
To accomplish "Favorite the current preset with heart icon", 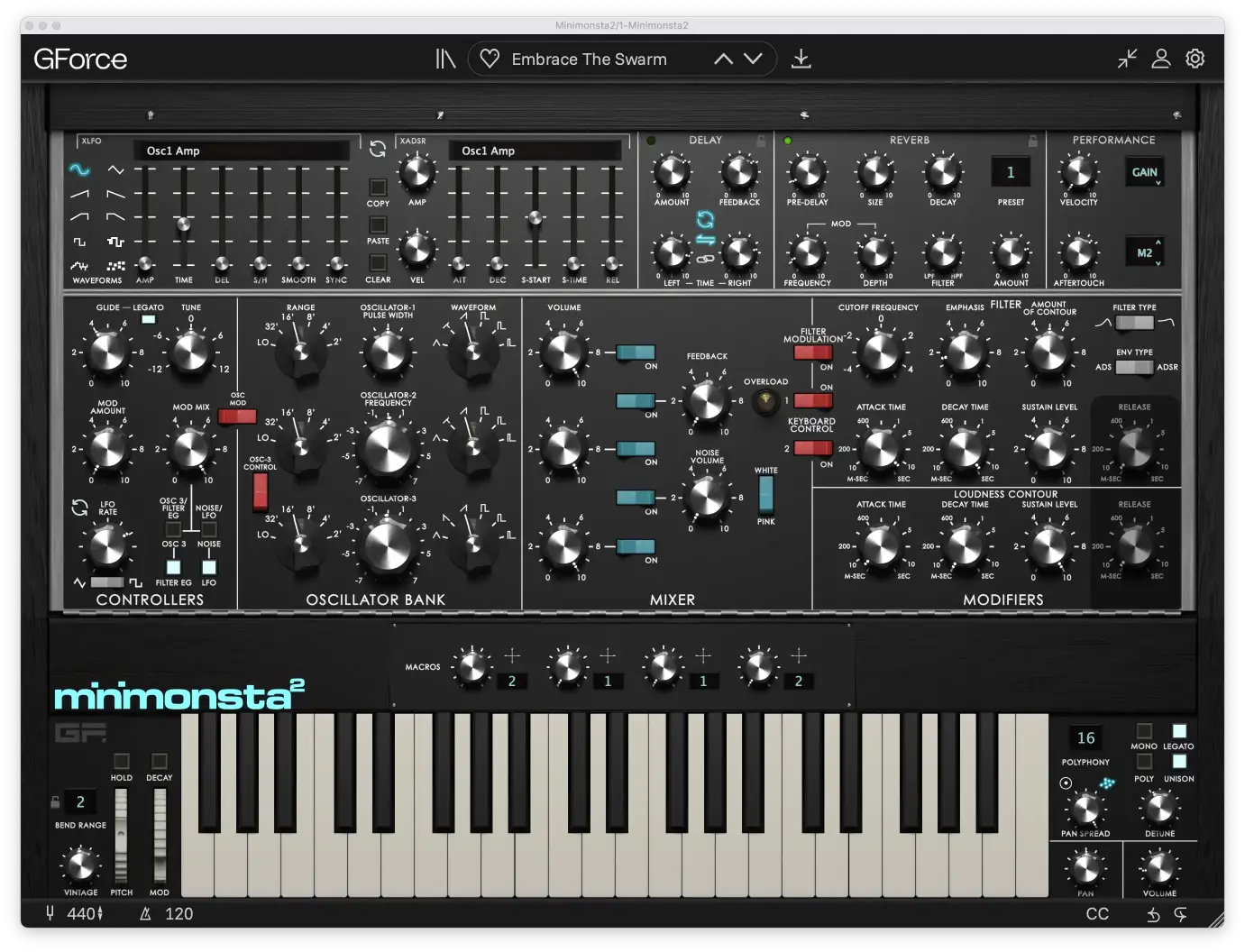I will point(490,59).
